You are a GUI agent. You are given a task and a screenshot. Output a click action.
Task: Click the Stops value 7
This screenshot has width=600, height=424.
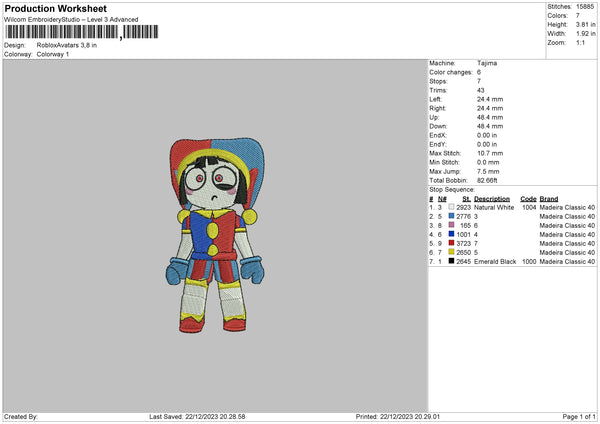[x=479, y=82]
